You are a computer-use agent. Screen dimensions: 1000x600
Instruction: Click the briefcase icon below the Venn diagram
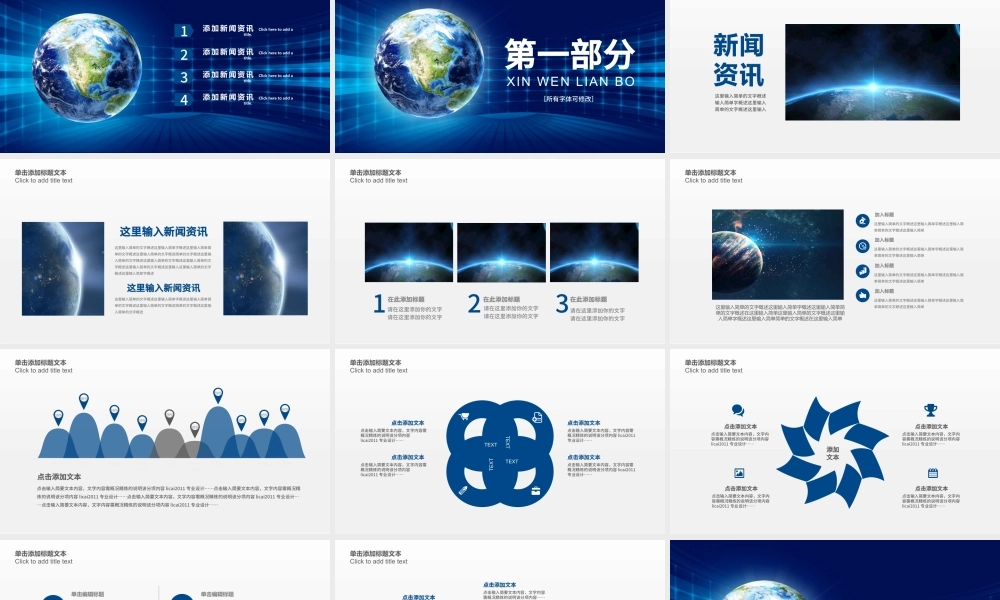pyautogui.click(x=536, y=489)
